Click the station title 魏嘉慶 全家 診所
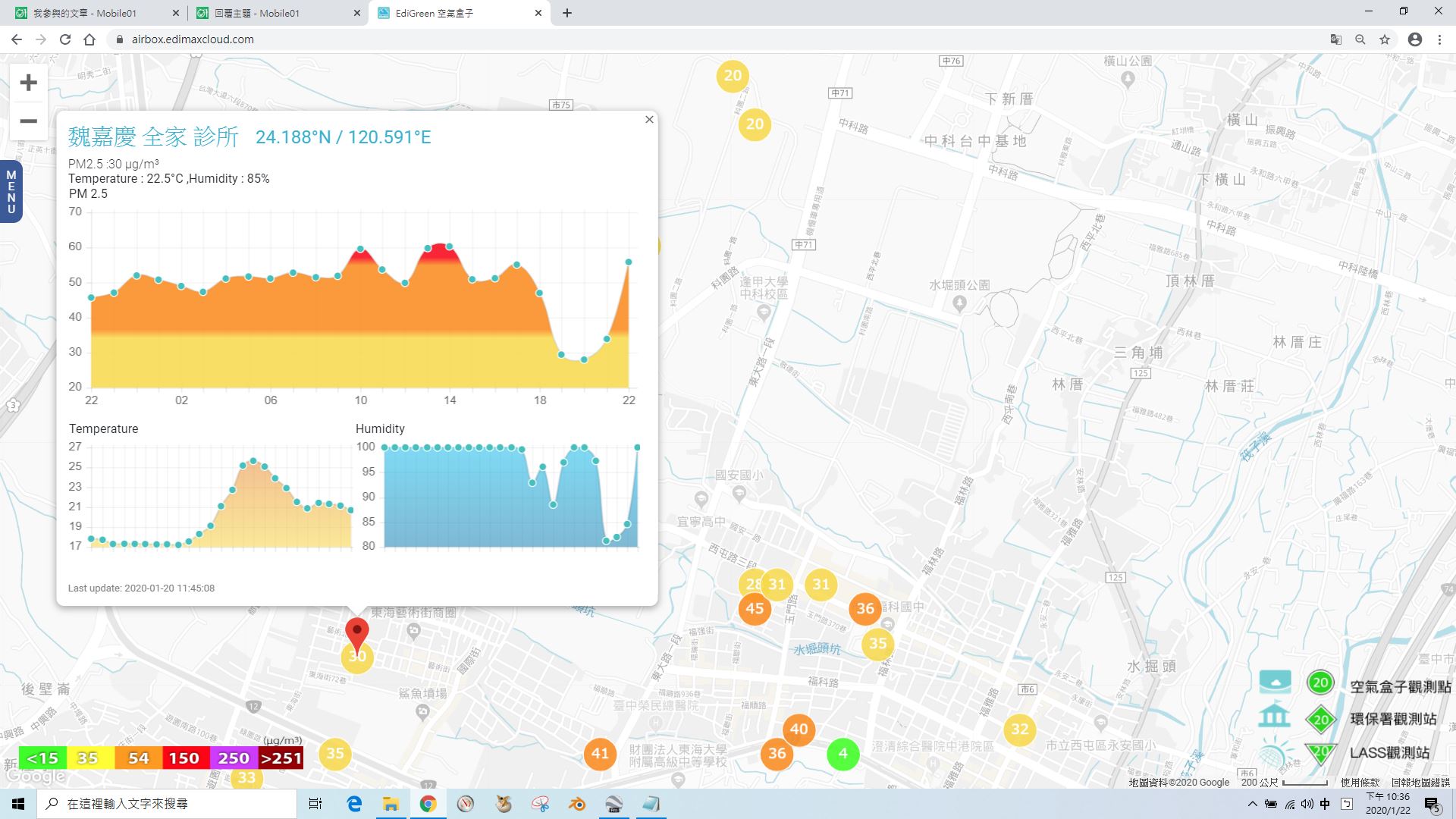Screen dimensions: 1456x819 click(153, 136)
